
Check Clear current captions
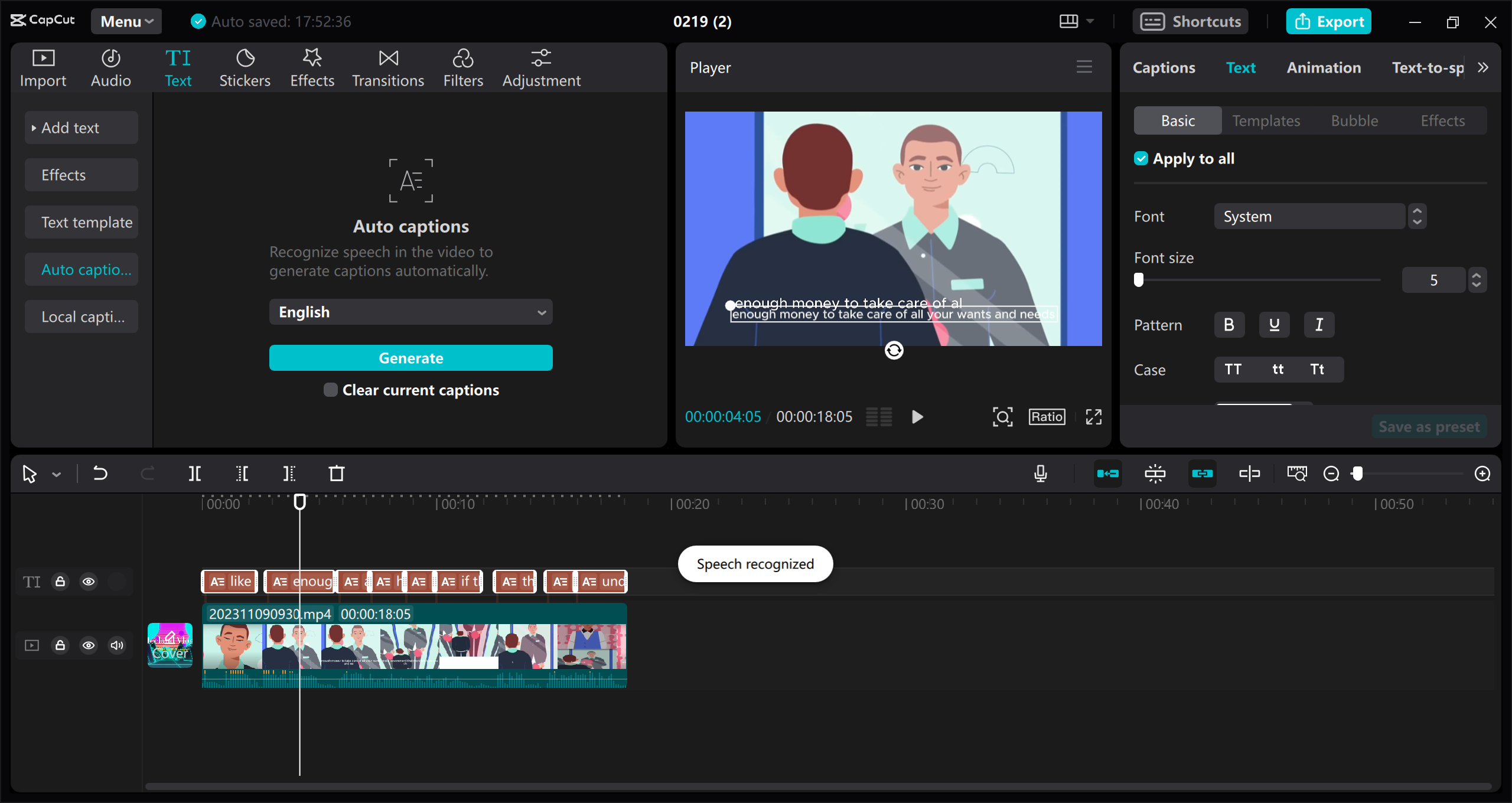330,390
